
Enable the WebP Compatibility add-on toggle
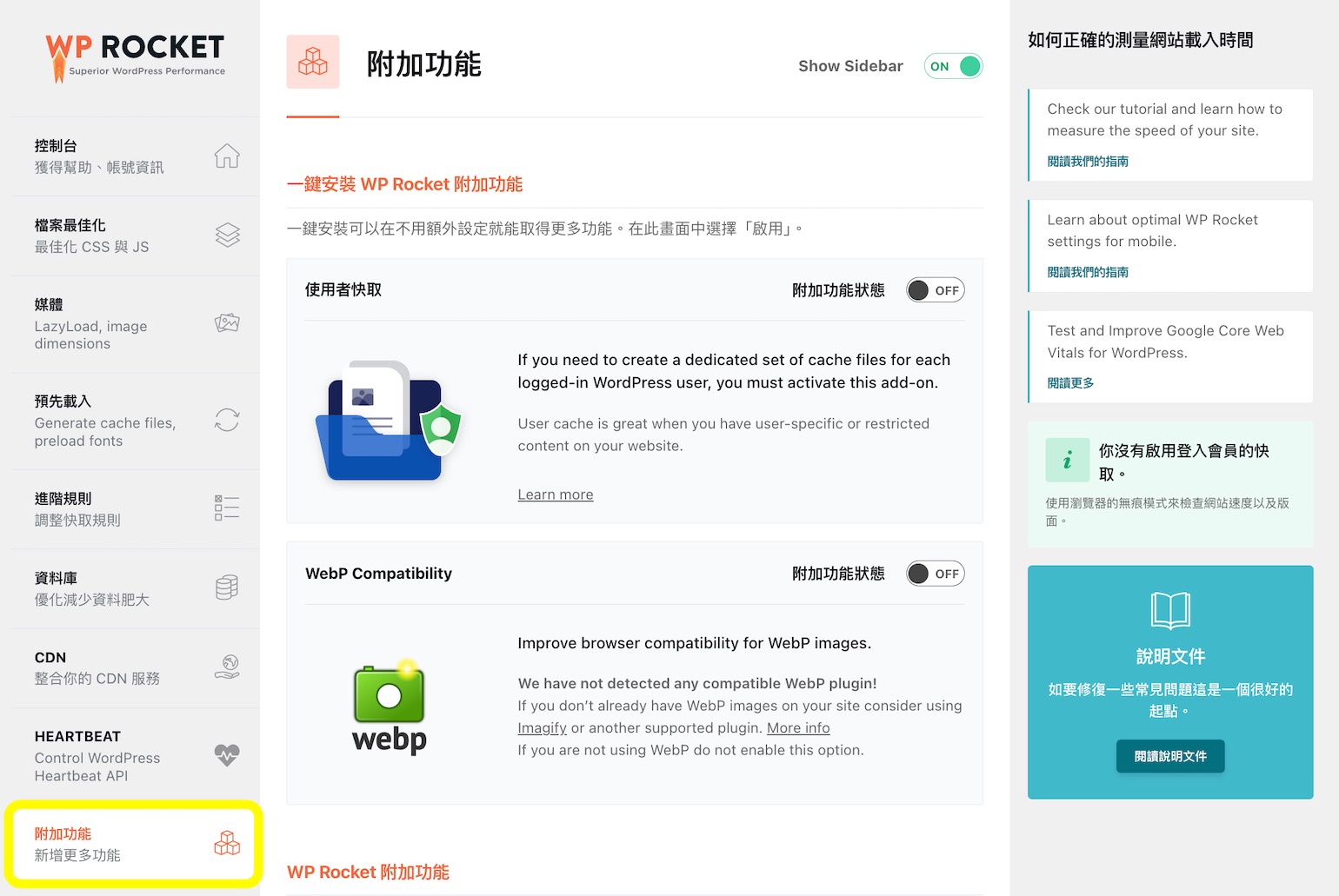tap(936, 574)
